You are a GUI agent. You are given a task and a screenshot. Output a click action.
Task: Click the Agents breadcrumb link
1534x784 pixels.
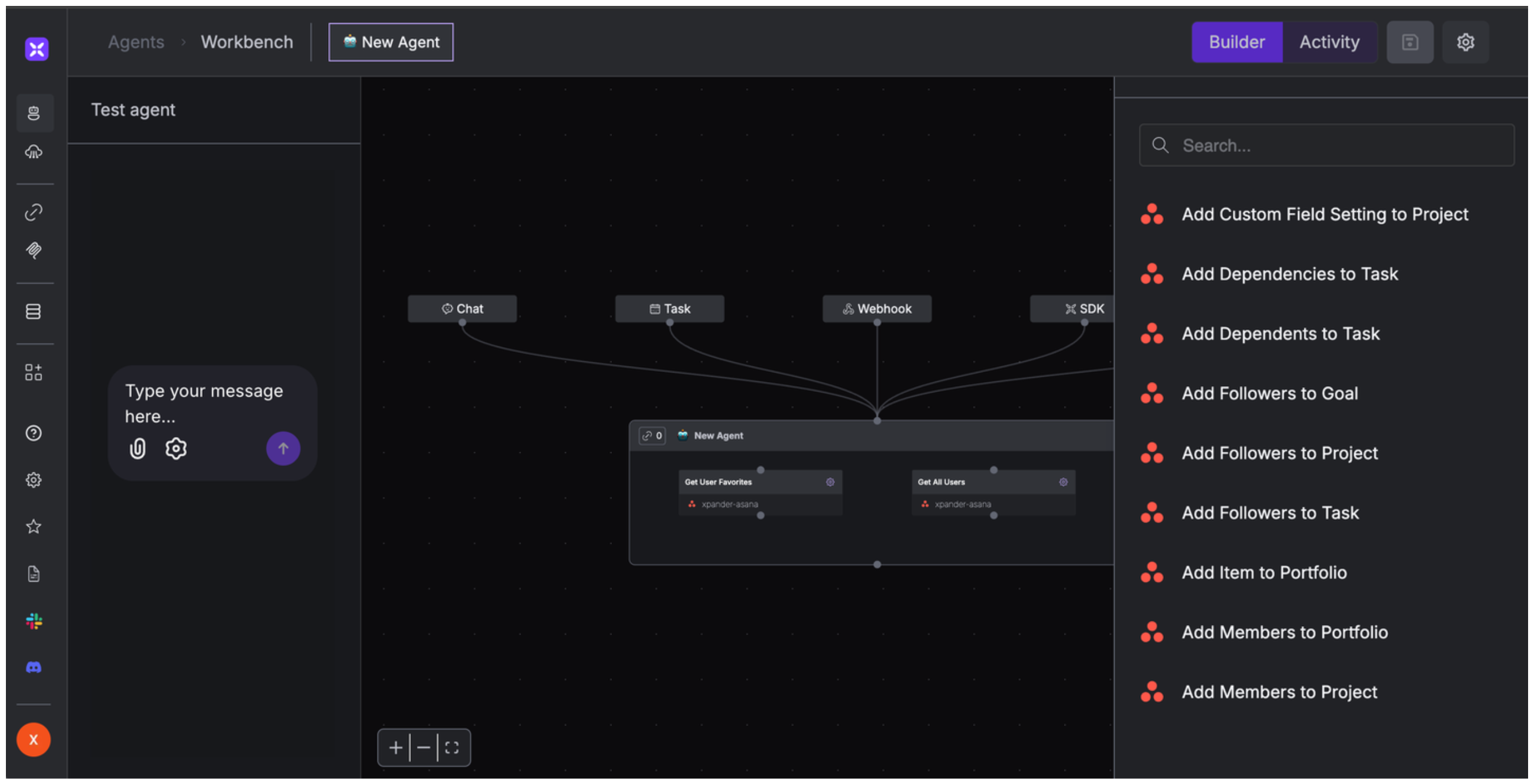pyautogui.click(x=136, y=42)
